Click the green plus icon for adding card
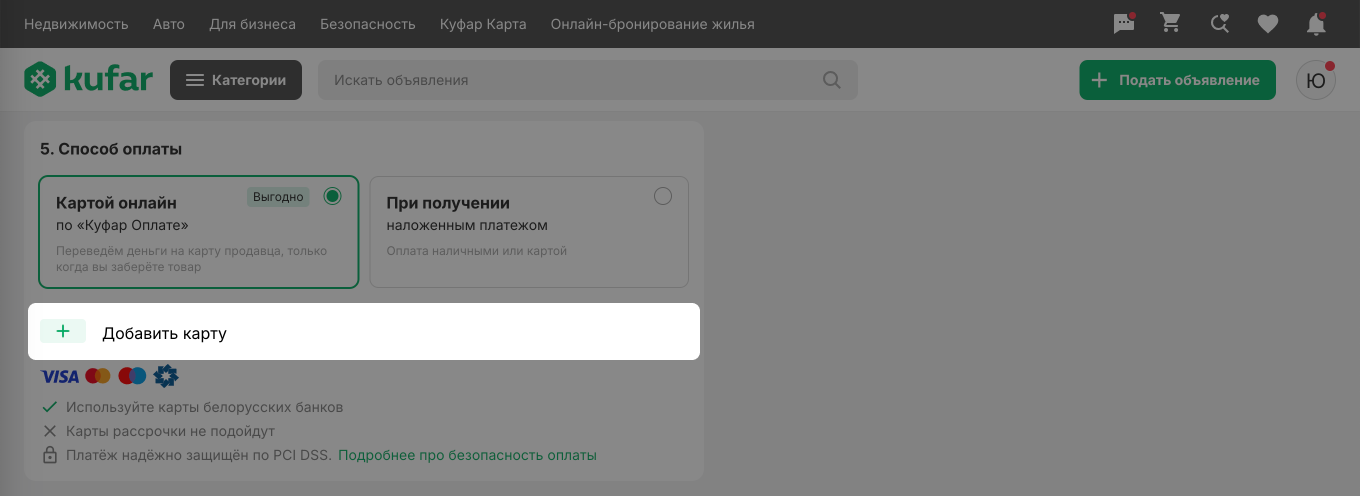Image resolution: width=1360 pixels, height=496 pixels. click(x=63, y=332)
